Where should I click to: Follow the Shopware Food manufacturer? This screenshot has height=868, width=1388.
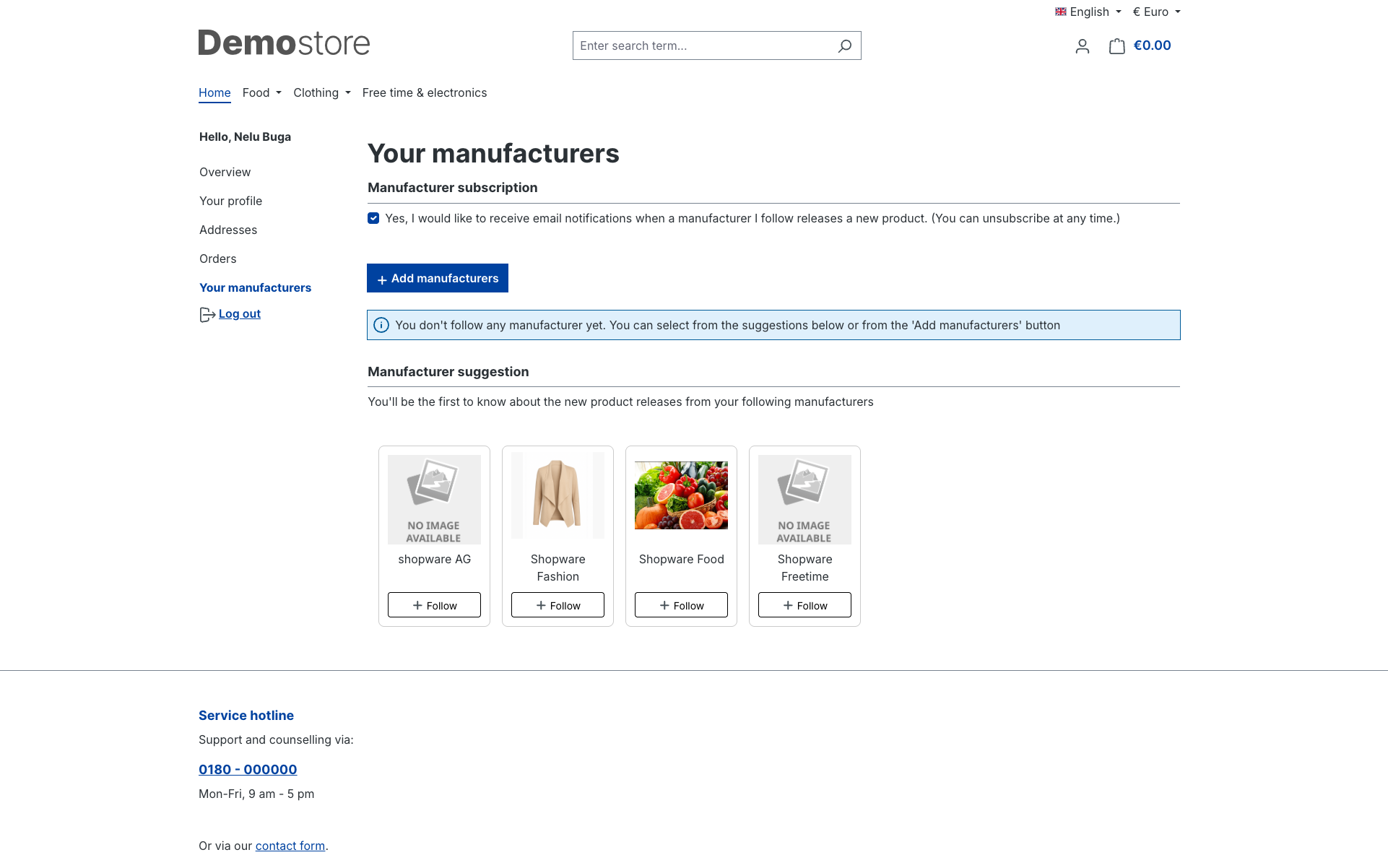[680, 604]
